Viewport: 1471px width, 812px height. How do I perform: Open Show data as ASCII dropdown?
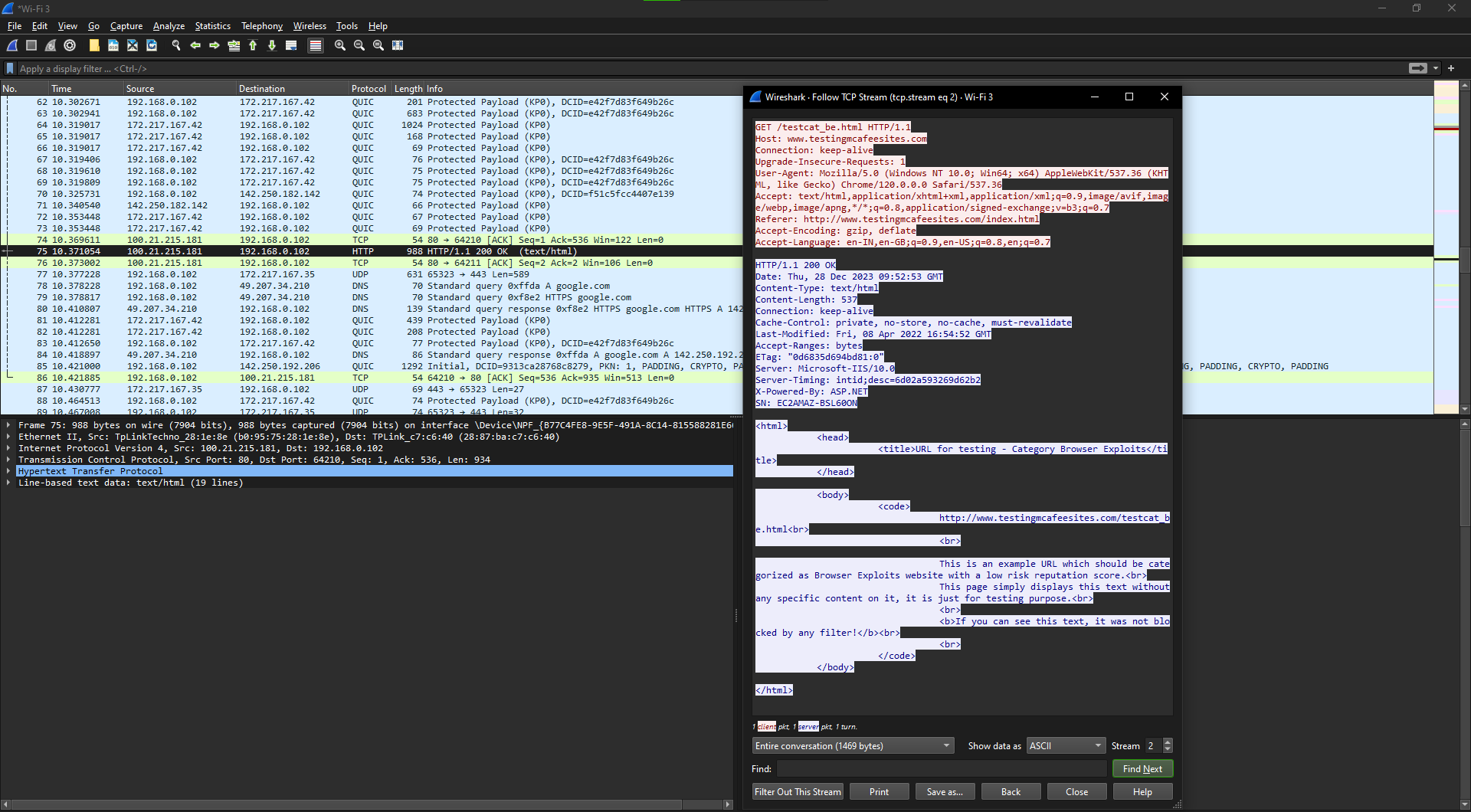point(1066,745)
